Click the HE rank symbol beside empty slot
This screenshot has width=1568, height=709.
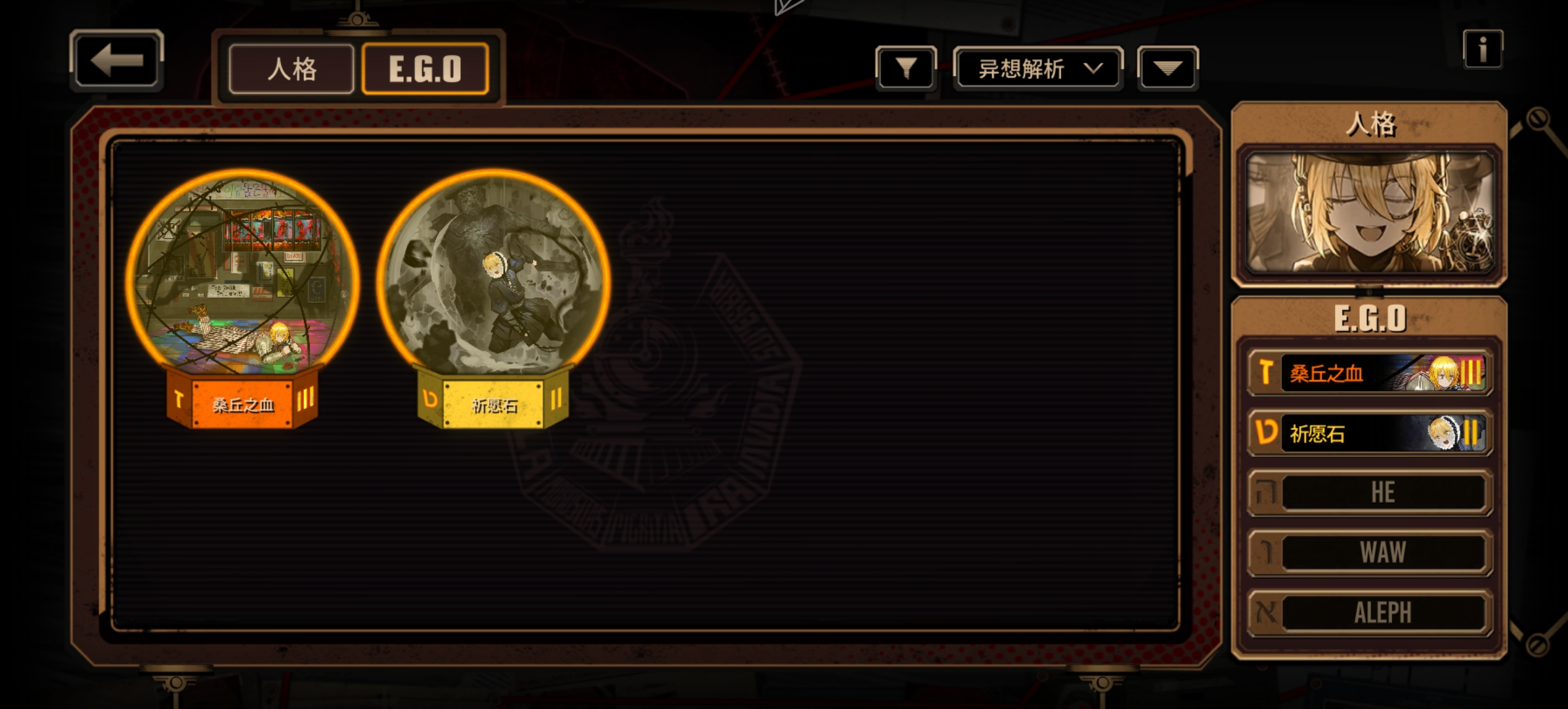[1265, 493]
